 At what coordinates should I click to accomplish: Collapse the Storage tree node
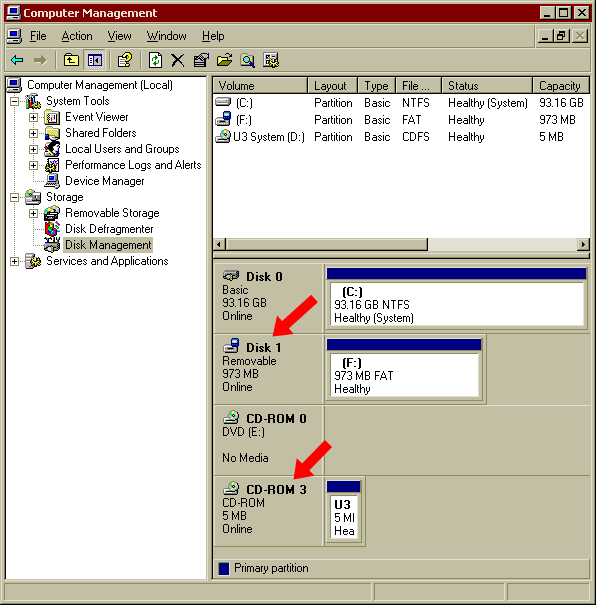click(14, 197)
